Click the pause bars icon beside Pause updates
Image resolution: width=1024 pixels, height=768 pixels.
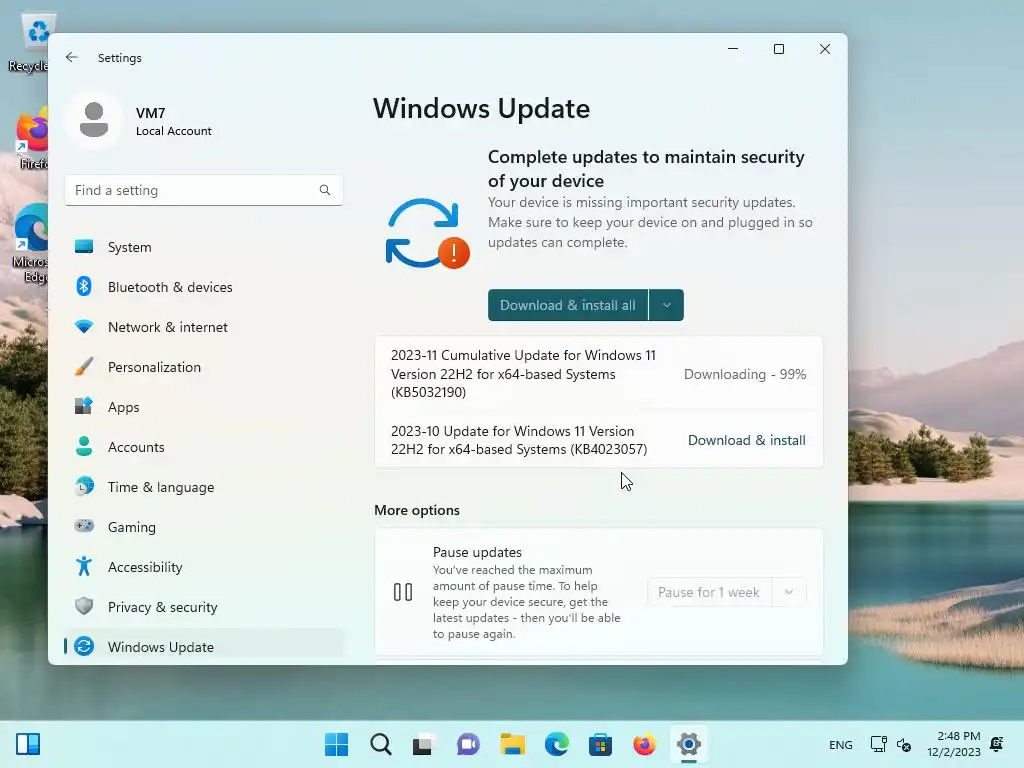tap(403, 592)
